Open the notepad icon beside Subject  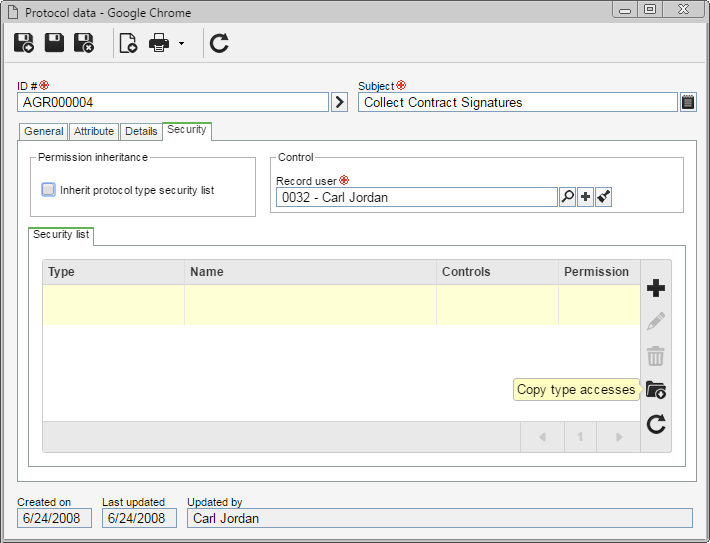(x=688, y=102)
